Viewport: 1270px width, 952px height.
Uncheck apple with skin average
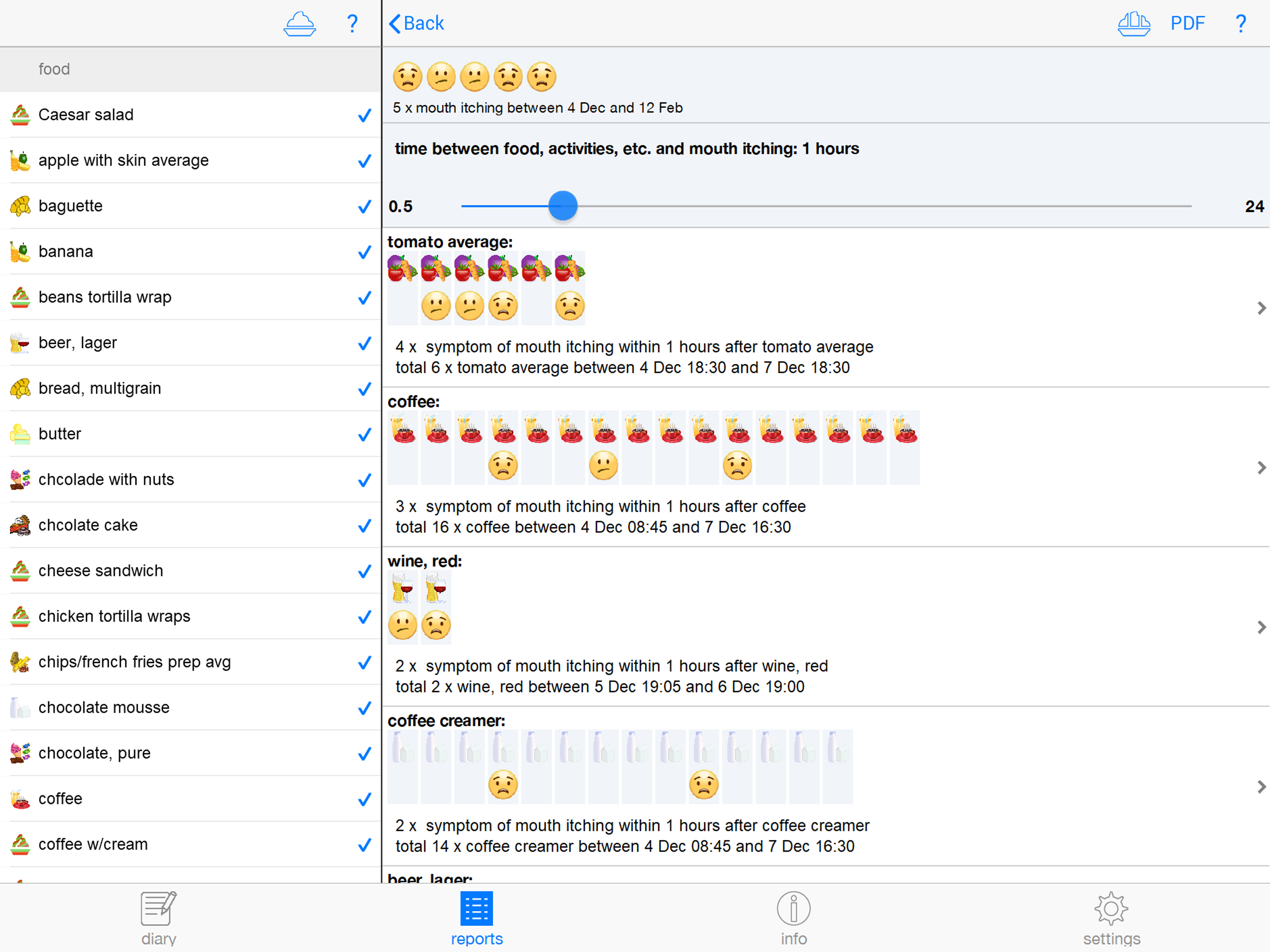tap(364, 161)
